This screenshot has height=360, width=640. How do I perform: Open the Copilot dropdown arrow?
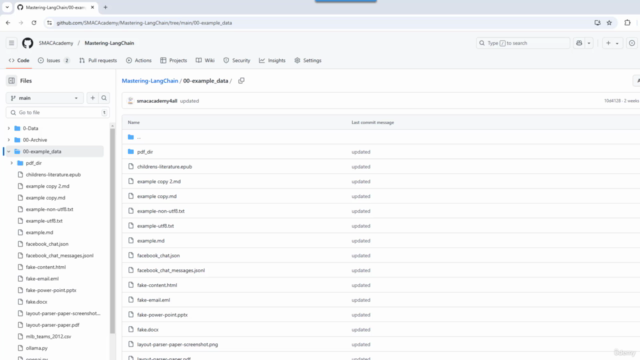(x=589, y=43)
